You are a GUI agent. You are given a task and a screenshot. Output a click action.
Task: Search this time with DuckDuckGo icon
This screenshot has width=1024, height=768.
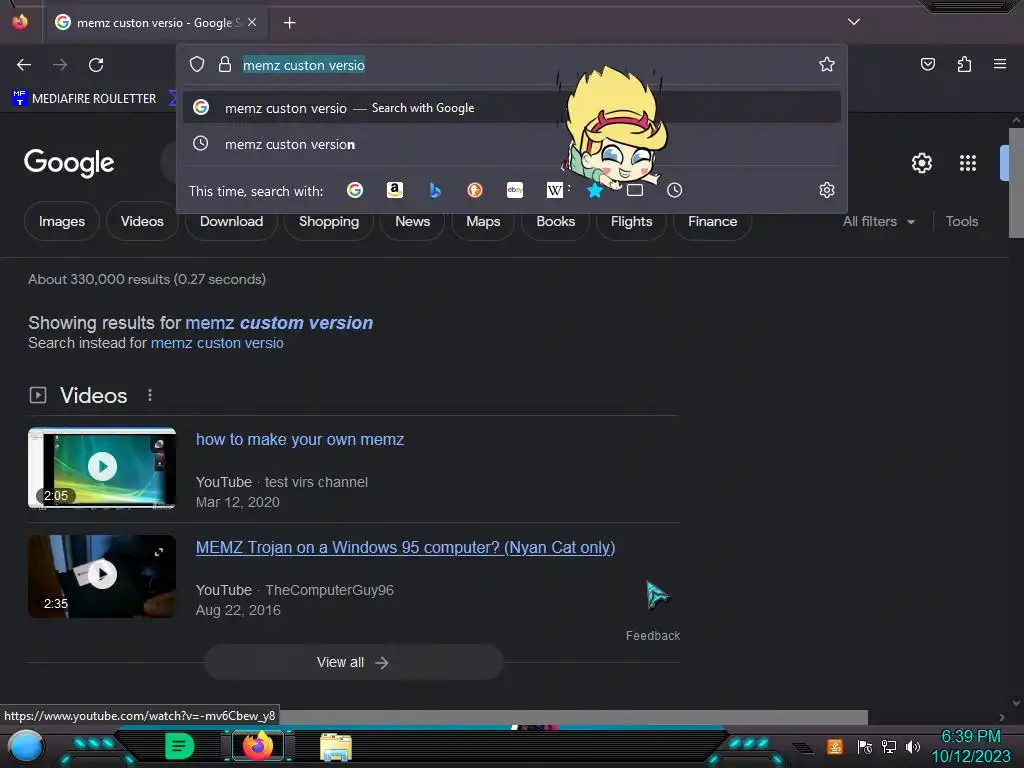[x=475, y=190]
